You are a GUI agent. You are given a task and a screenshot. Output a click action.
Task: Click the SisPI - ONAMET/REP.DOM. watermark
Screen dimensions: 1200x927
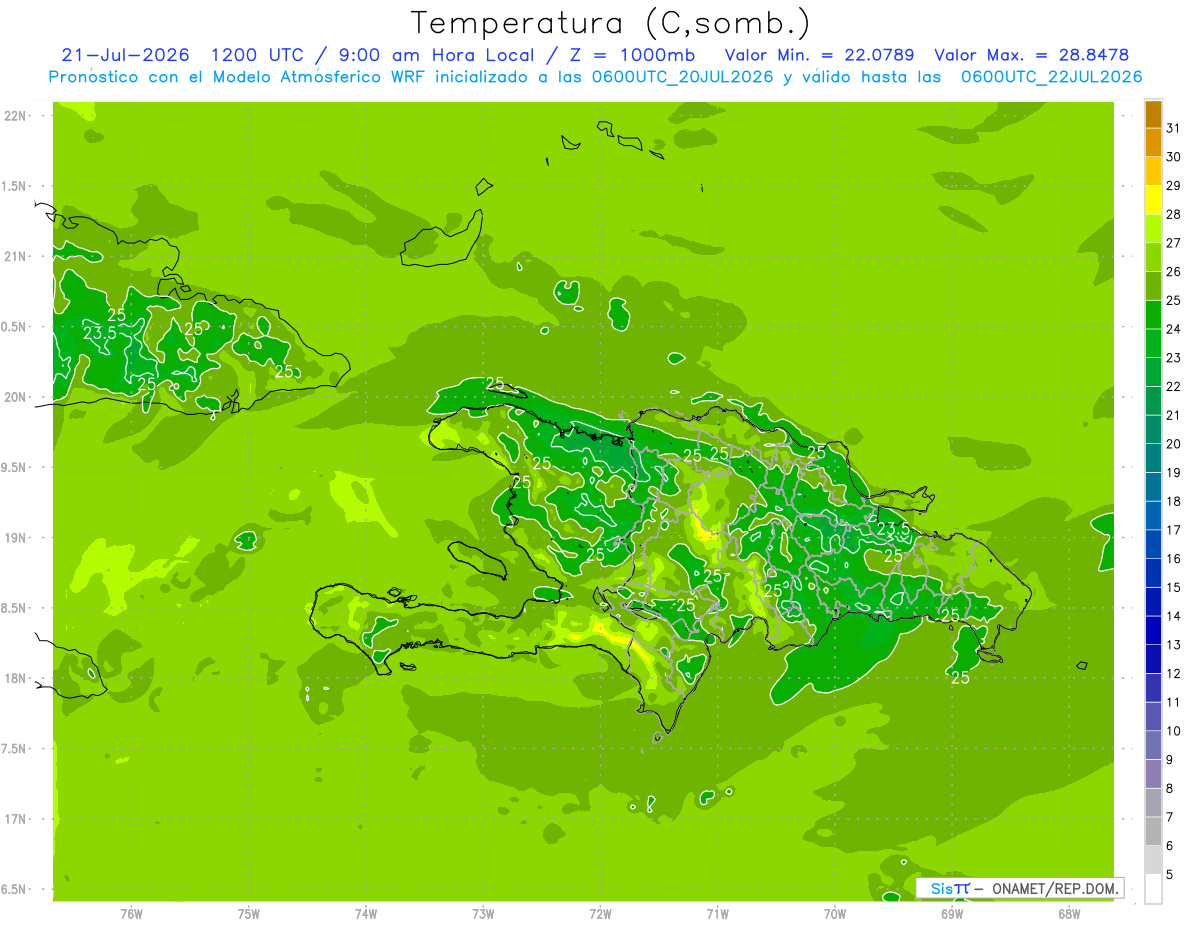click(x=1019, y=888)
